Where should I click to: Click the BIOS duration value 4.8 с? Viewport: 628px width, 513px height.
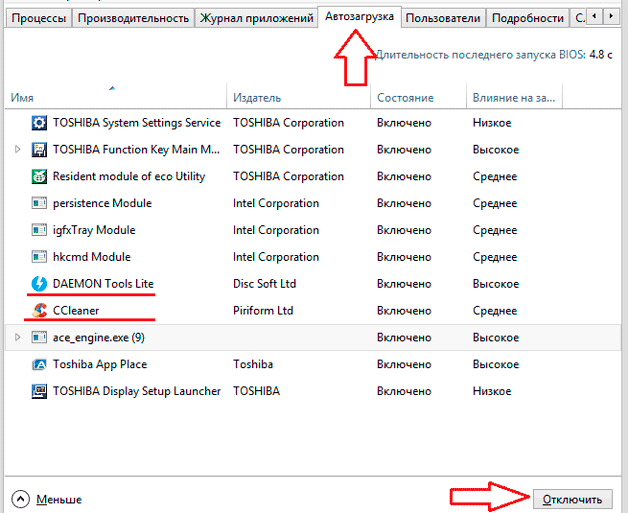601,54
